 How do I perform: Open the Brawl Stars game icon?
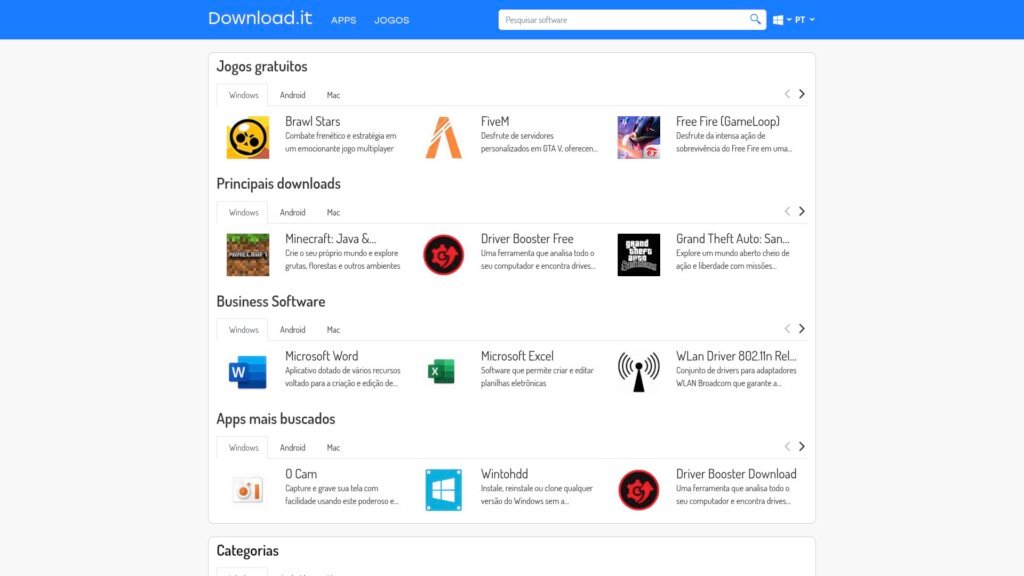click(x=248, y=137)
